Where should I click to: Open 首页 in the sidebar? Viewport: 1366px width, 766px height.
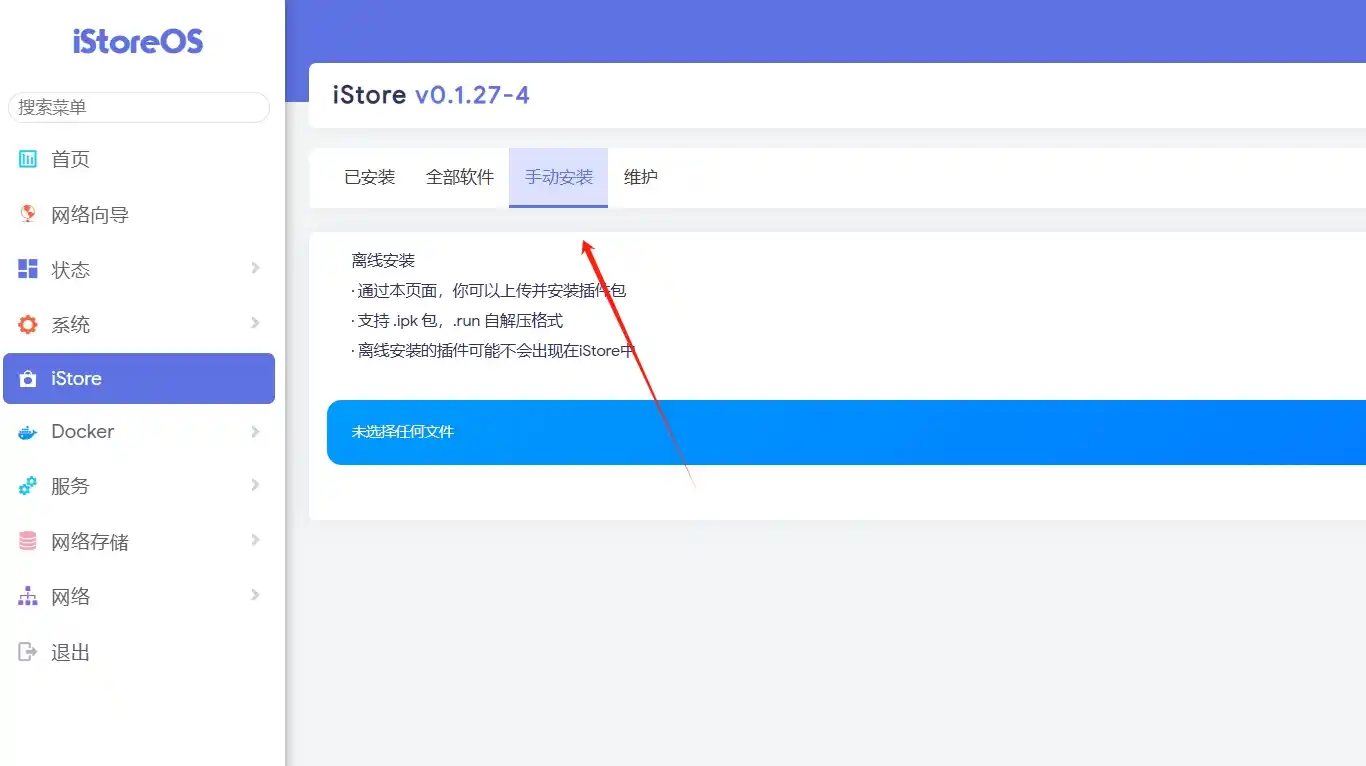tap(71, 159)
